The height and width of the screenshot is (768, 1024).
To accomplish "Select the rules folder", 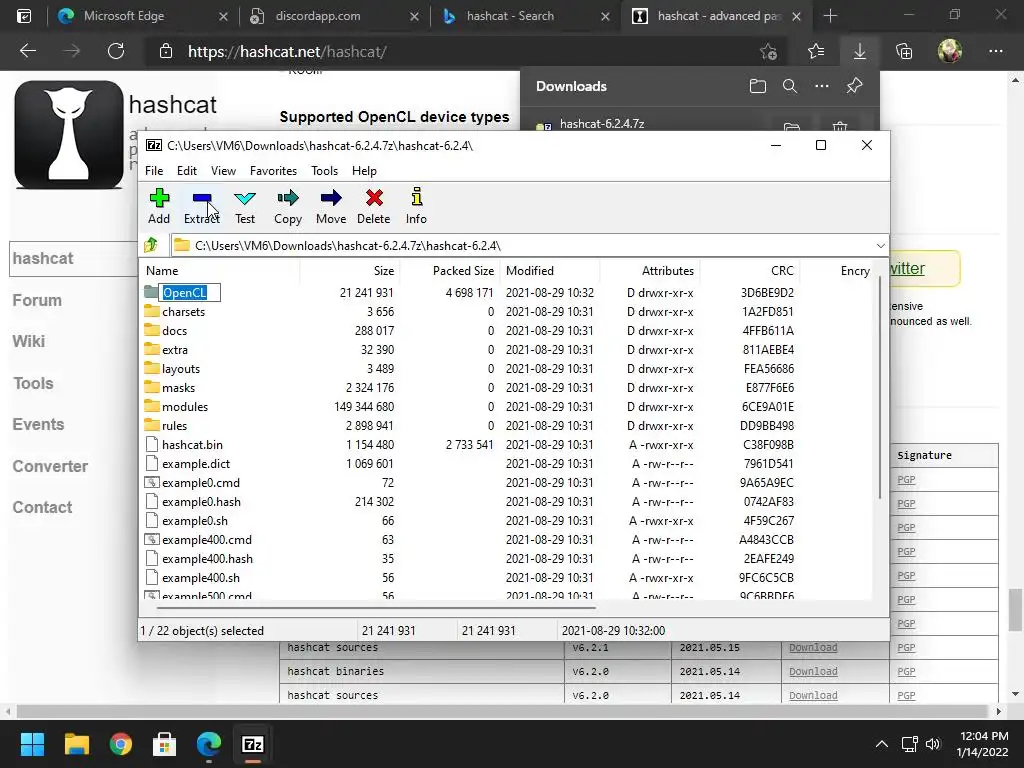I will tap(174, 426).
